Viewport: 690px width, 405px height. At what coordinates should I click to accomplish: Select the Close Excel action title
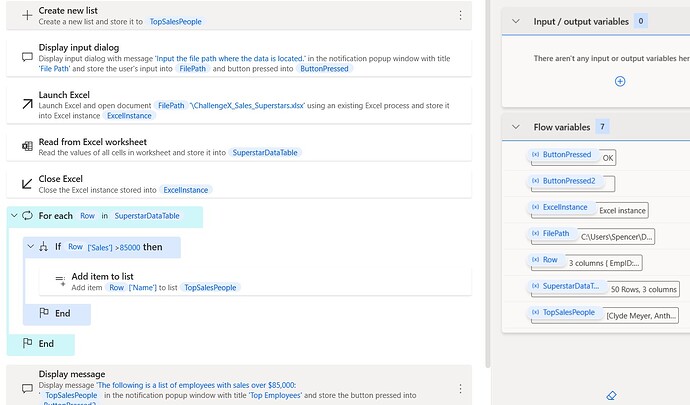(x=61, y=179)
